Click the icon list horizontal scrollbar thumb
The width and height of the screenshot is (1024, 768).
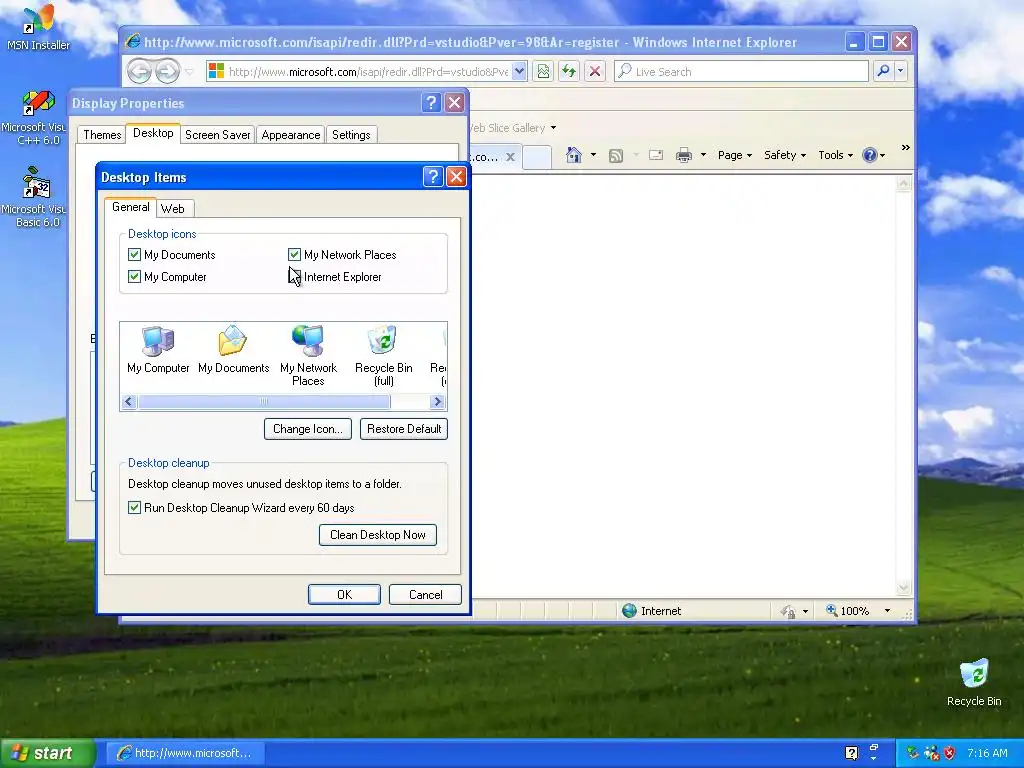coord(264,402)
